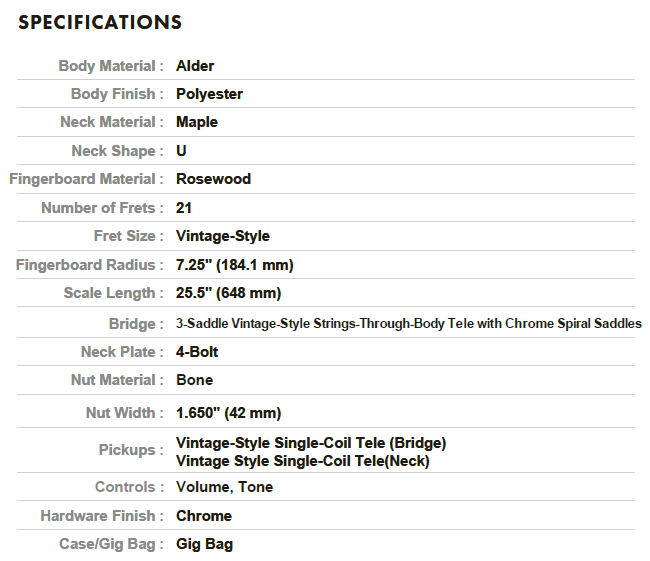Click the Neck Shape U value
The width and height of the screenshot is (650, 561).
(x=181, y=151)
